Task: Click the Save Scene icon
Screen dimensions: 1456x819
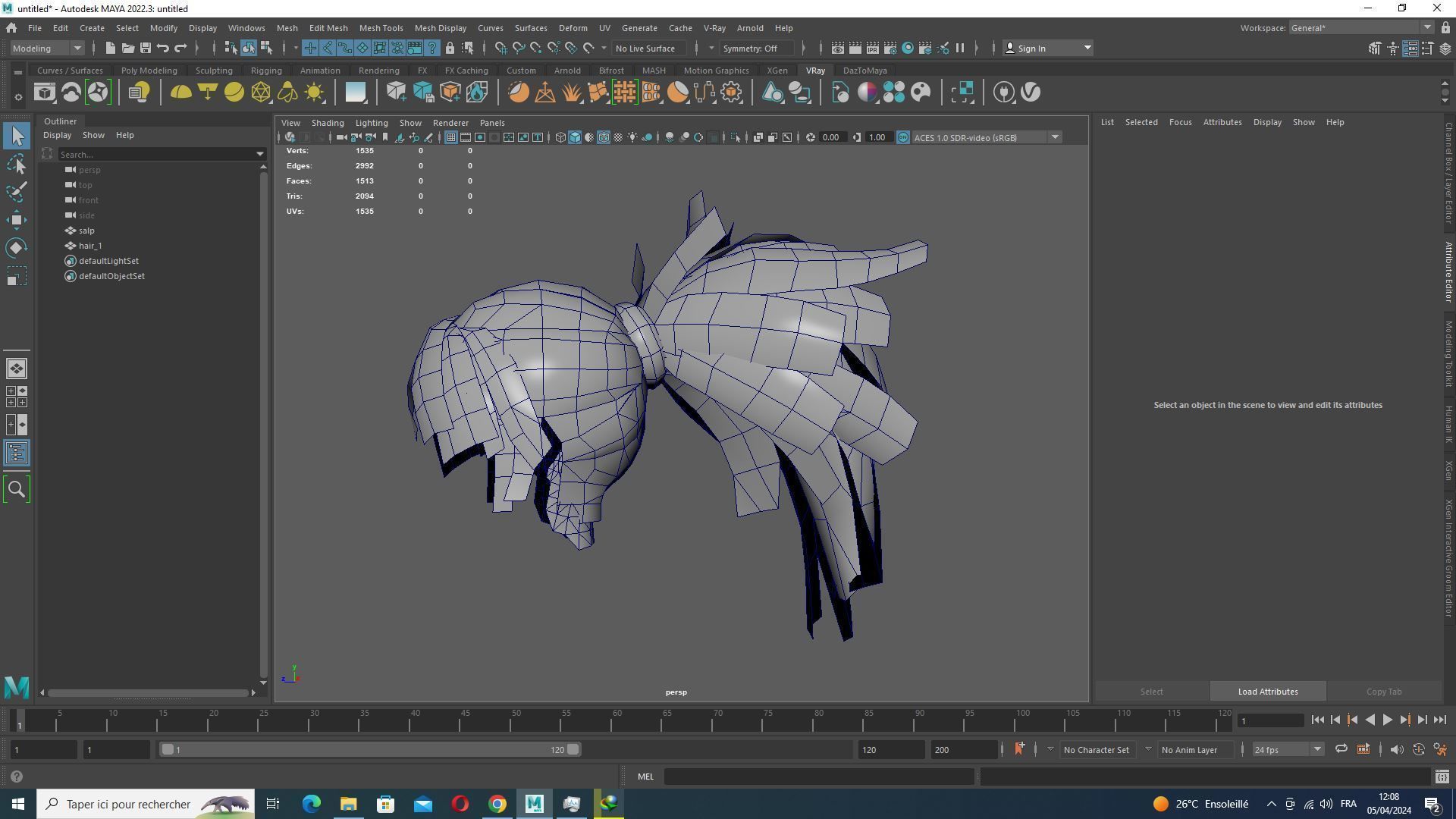Action: pos(146,48)
